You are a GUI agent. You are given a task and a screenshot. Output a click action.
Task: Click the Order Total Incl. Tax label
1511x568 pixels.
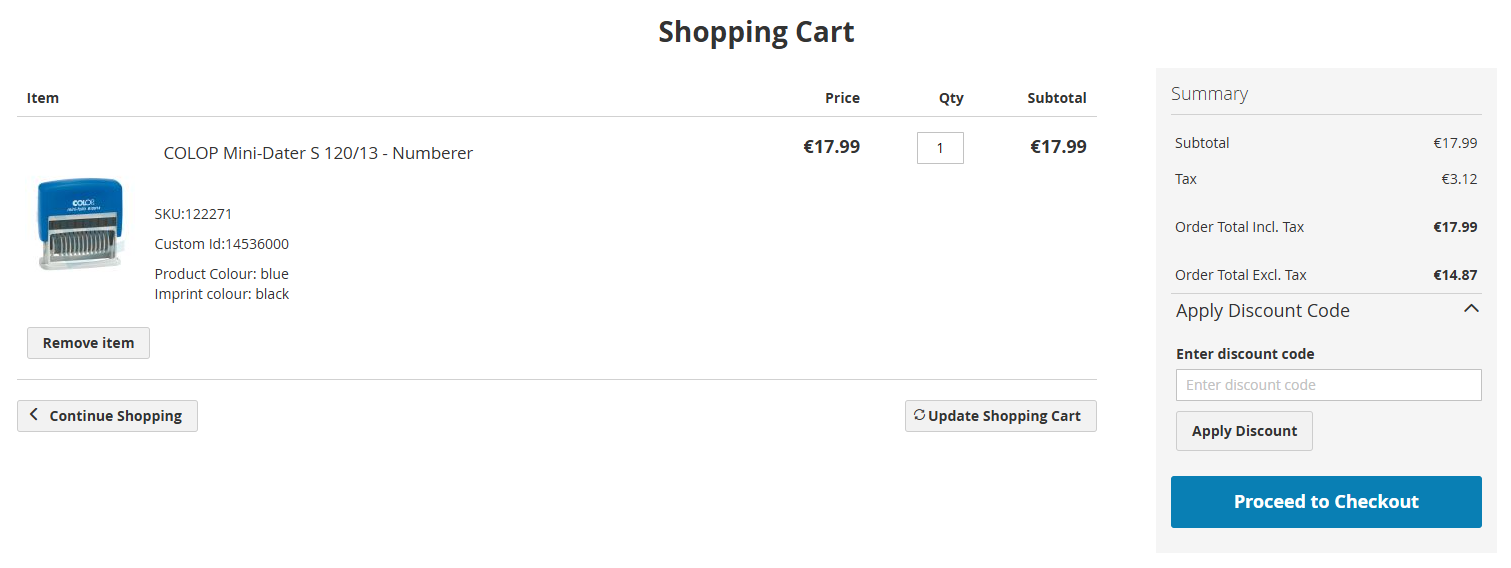tap(1239, 227)
